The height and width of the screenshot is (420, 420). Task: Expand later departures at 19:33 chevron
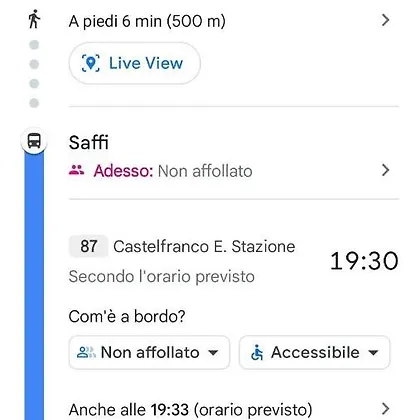click(385, 409)
